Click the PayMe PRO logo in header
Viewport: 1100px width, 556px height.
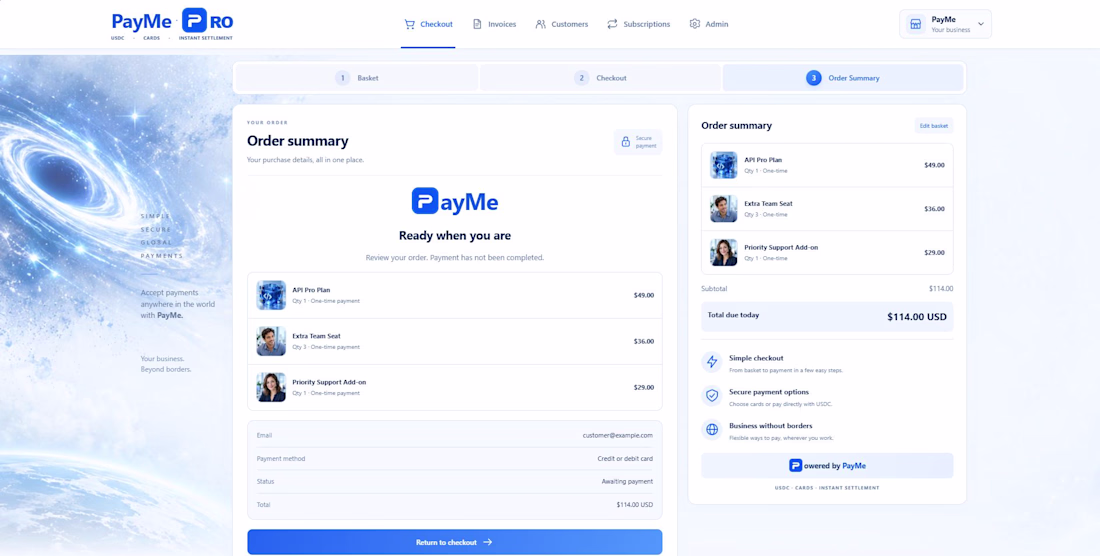(x=173, y=24)
